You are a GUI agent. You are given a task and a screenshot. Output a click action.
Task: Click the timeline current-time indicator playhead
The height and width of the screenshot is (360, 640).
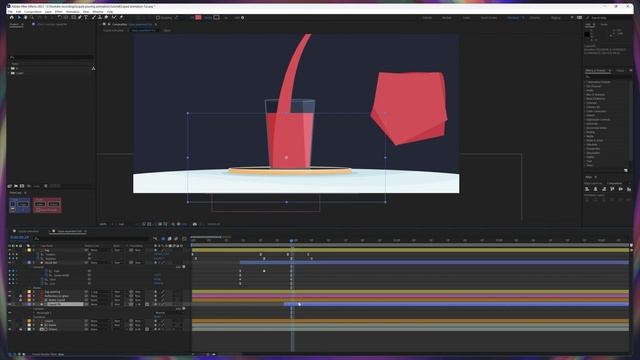tap(291, 241)
